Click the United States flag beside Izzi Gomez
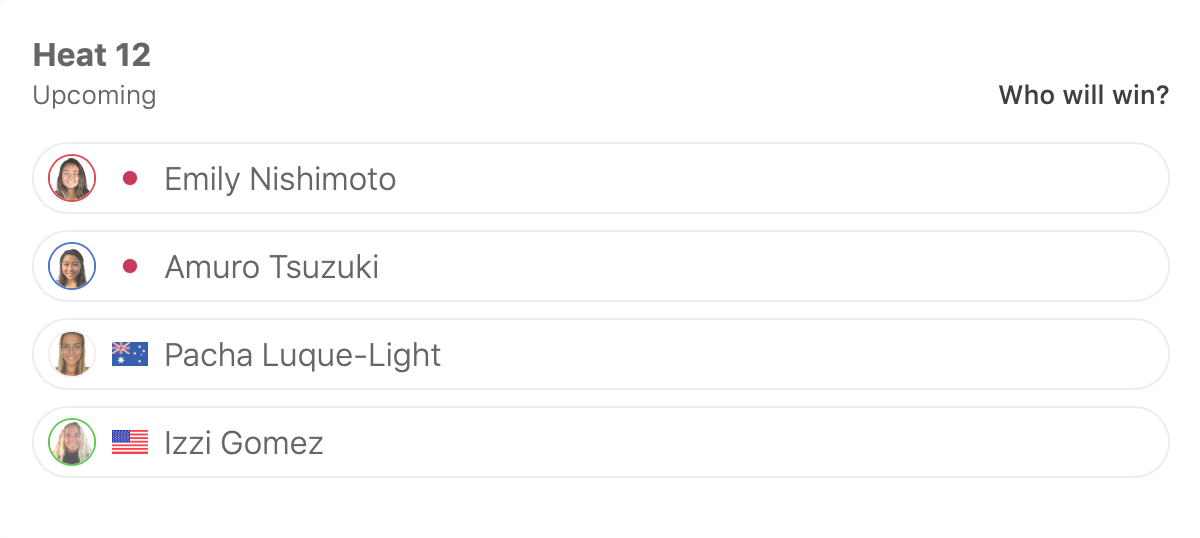The image size is (1200, 538). coord(130,442)
